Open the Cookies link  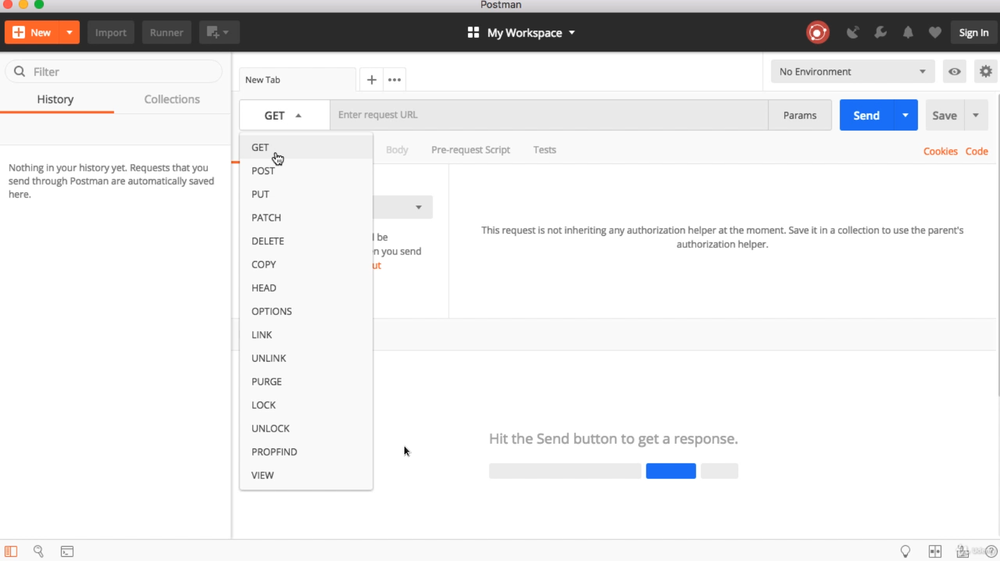point(940,151)
